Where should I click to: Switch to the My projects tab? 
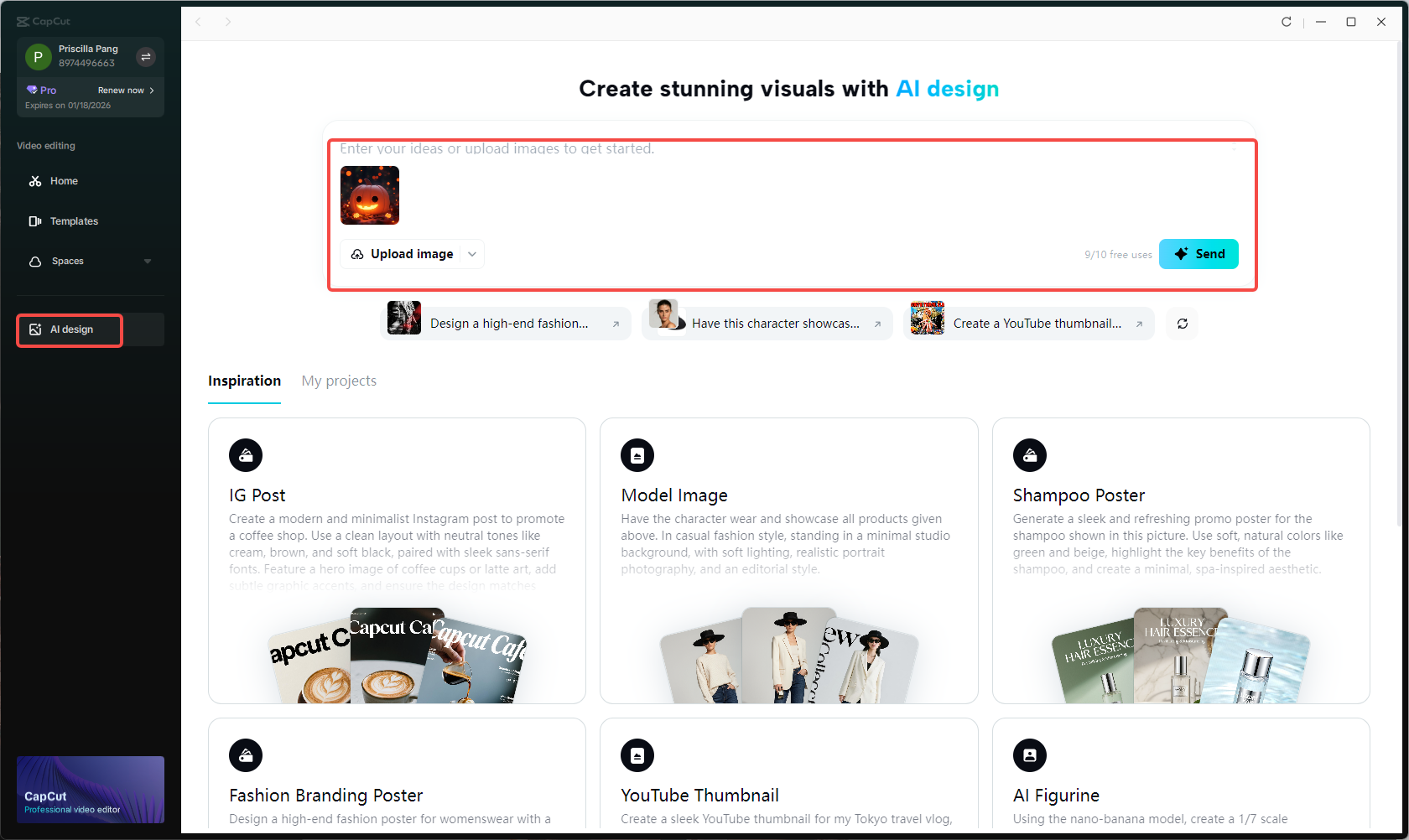coord(339,381)
